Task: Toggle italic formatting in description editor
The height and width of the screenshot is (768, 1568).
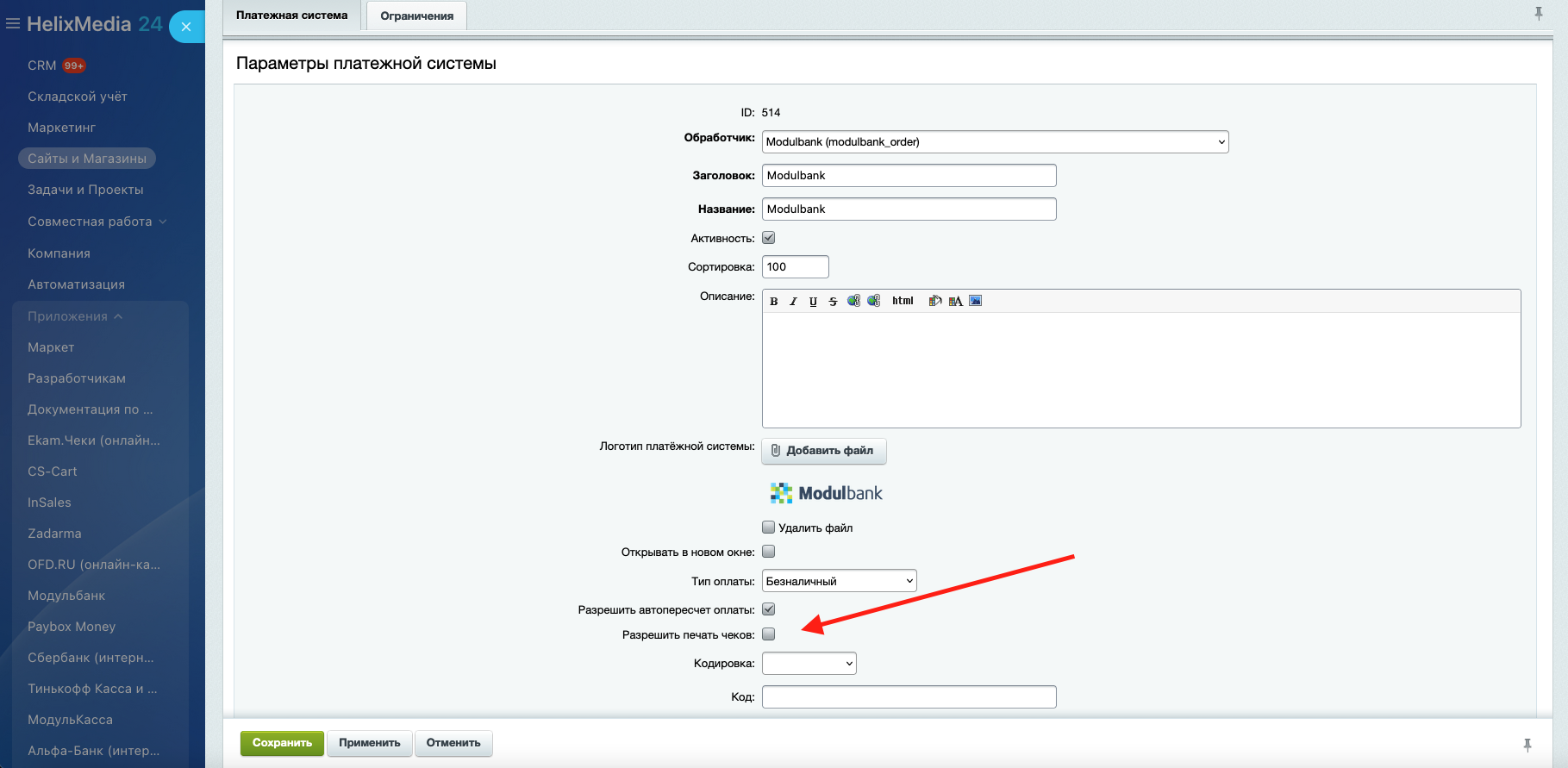Action: [793, 301]
